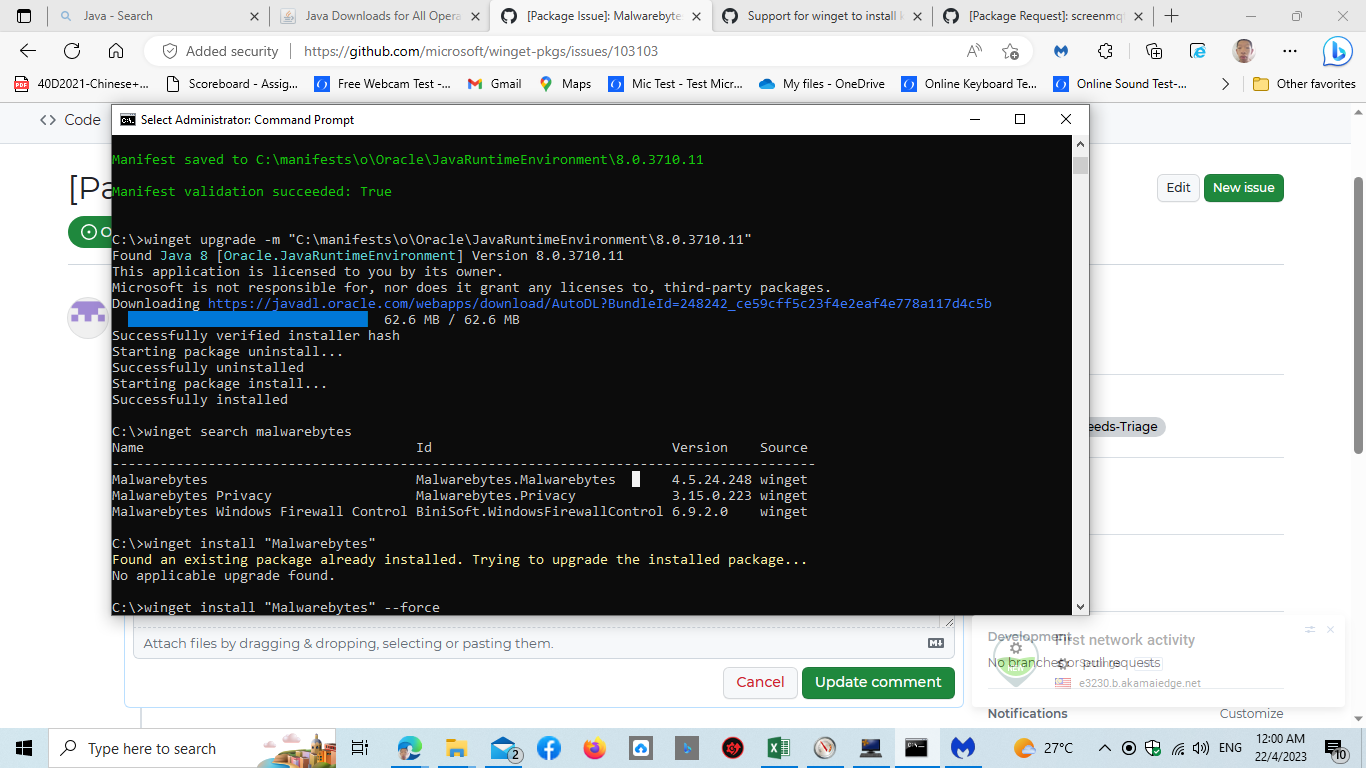This screenshot has height=768, width=1366.
Task: Click the New issue button
Action: (1243, 187)
